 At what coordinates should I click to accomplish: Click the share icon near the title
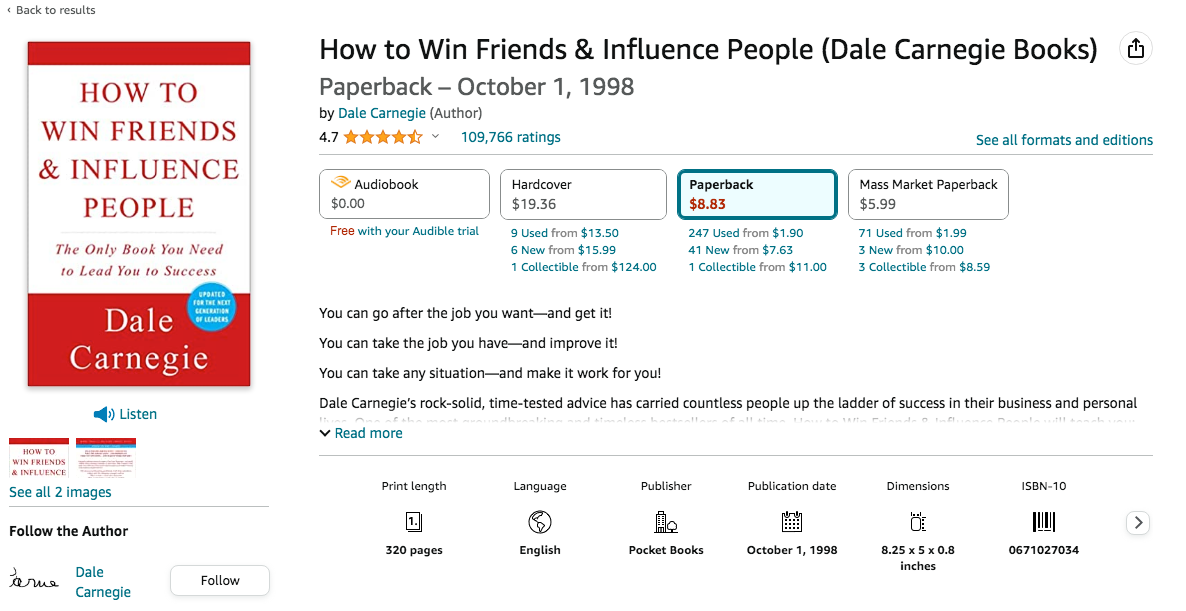(1135, 47)
